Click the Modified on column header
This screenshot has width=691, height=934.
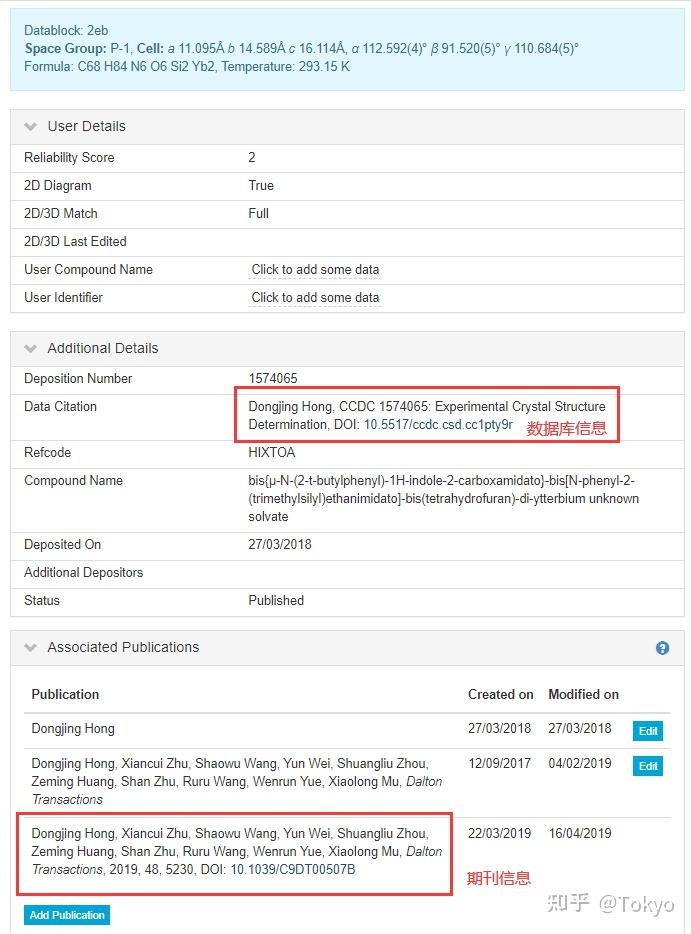(583, 695)
